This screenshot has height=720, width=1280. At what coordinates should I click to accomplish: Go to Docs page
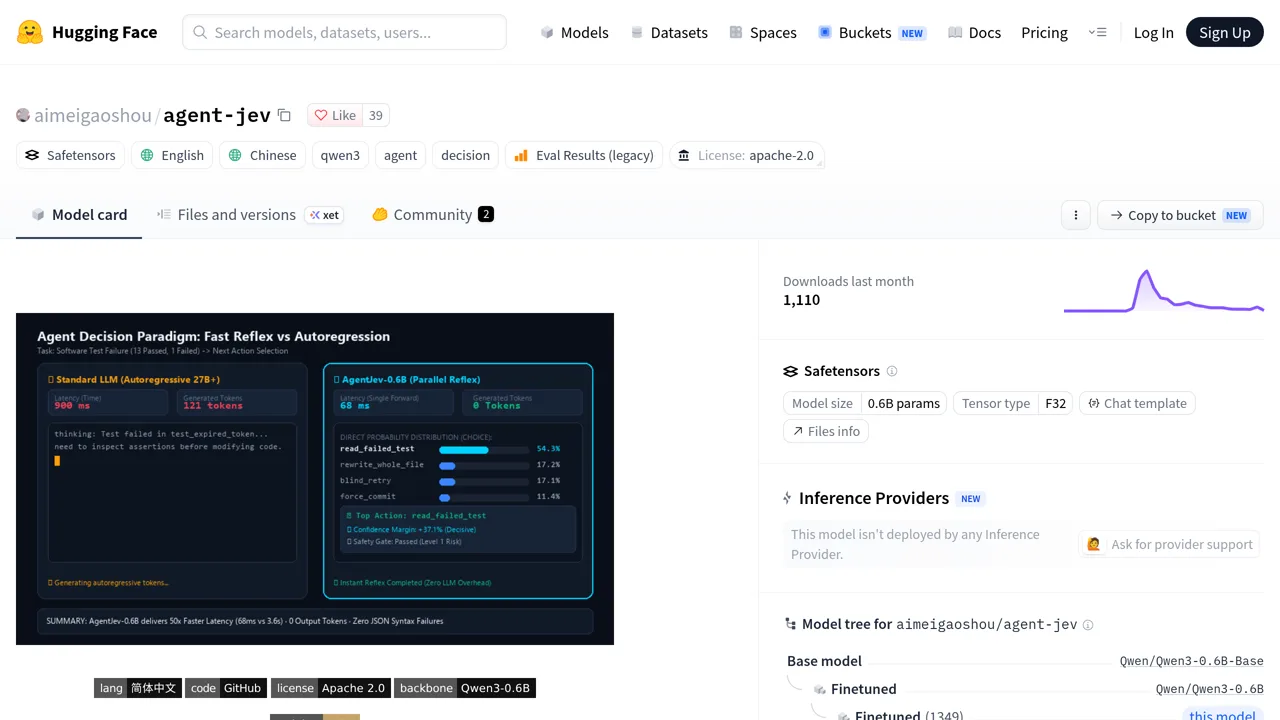974,32
